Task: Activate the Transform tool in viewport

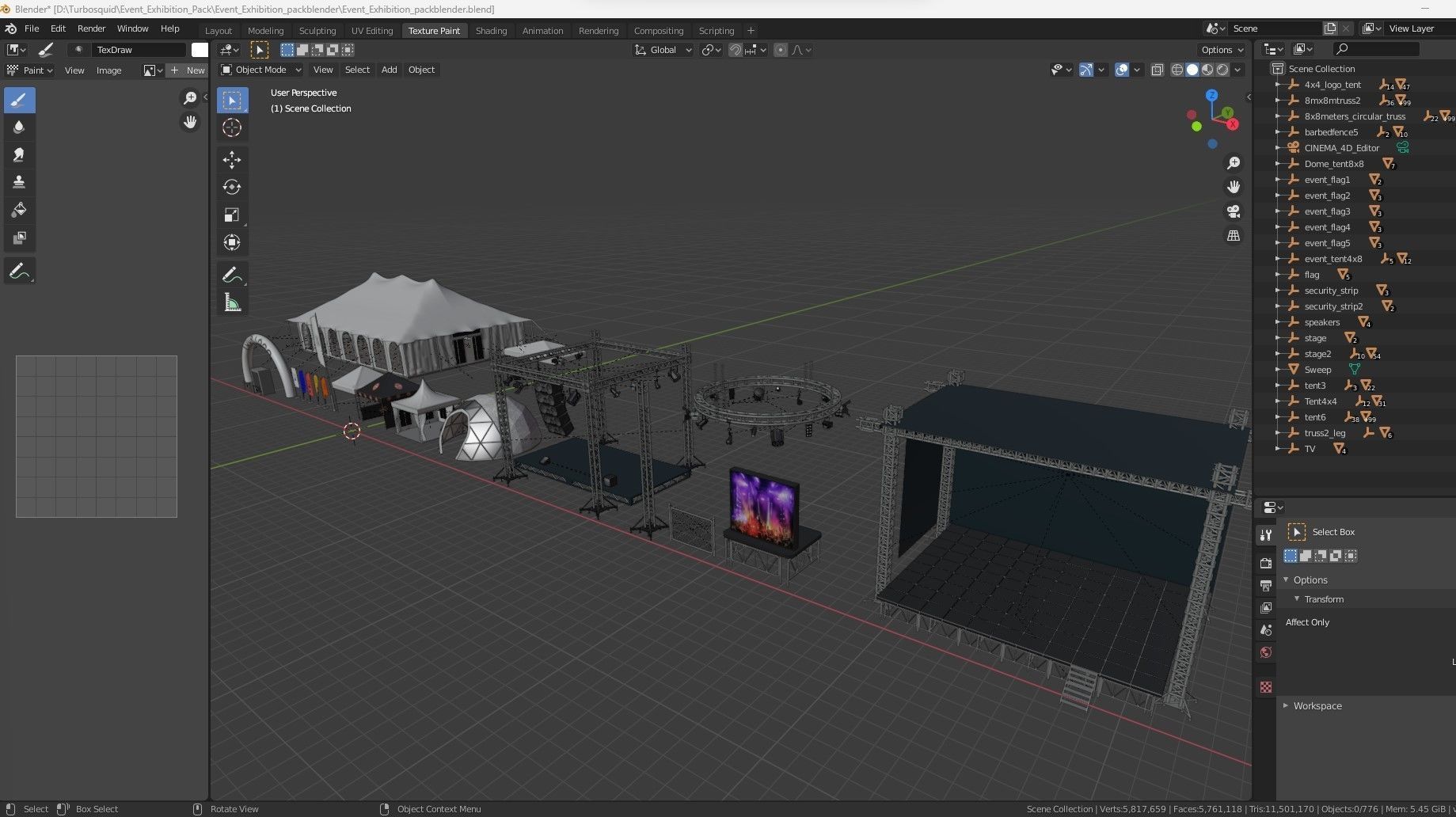Action: (232, 242)
